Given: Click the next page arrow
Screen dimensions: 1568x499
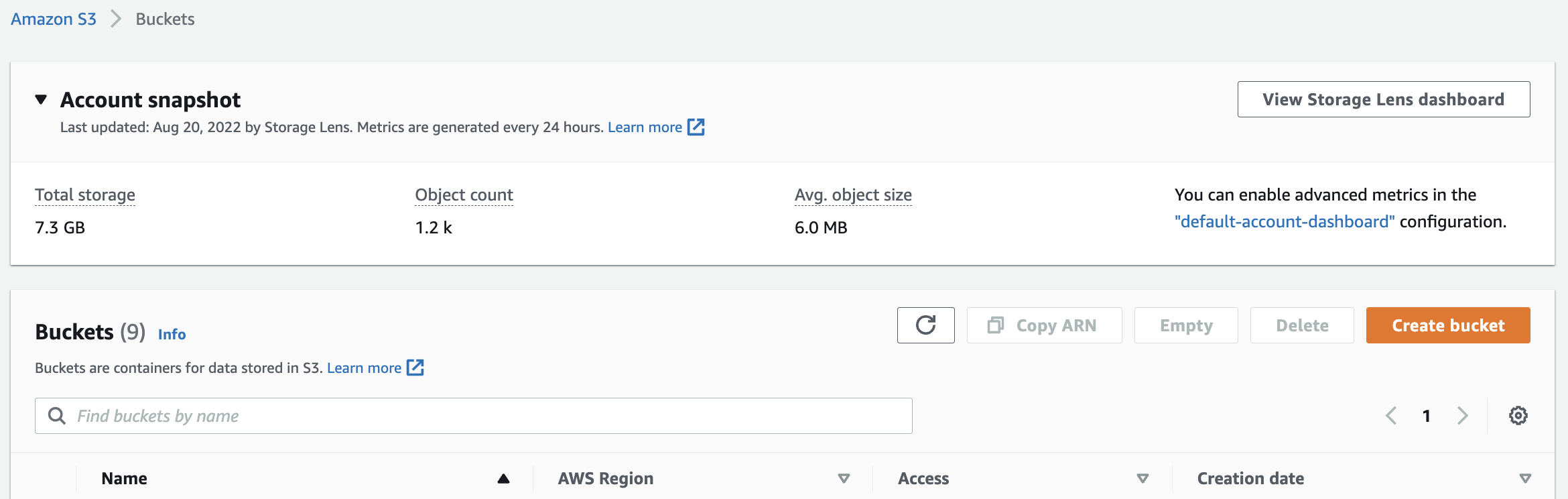Looking at the screenshot, I should click(x=1463, y=416).
